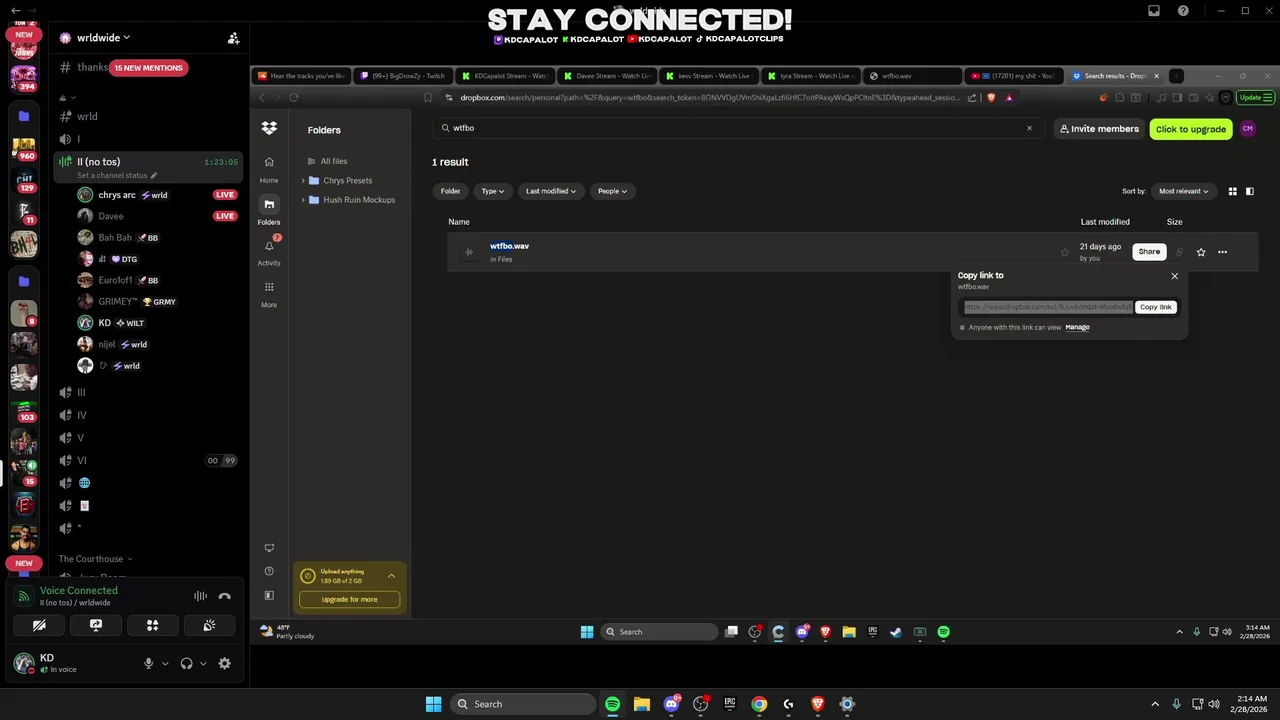Viewport: 1280px width, 720px height.
Task: Close the Copy link to popup
Action: coord(1175,276)
